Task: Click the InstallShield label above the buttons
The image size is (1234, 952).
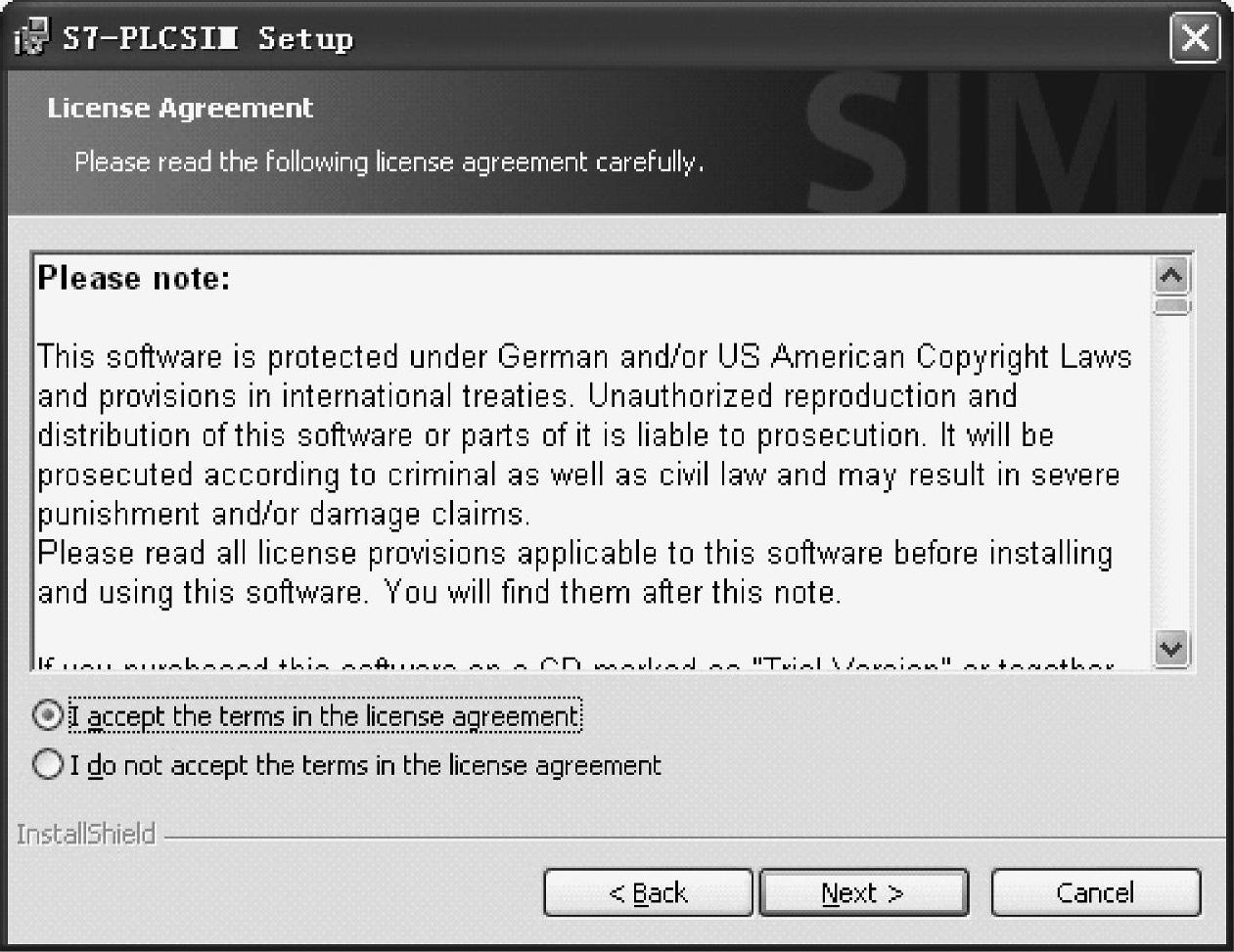Action: (86, 835)
